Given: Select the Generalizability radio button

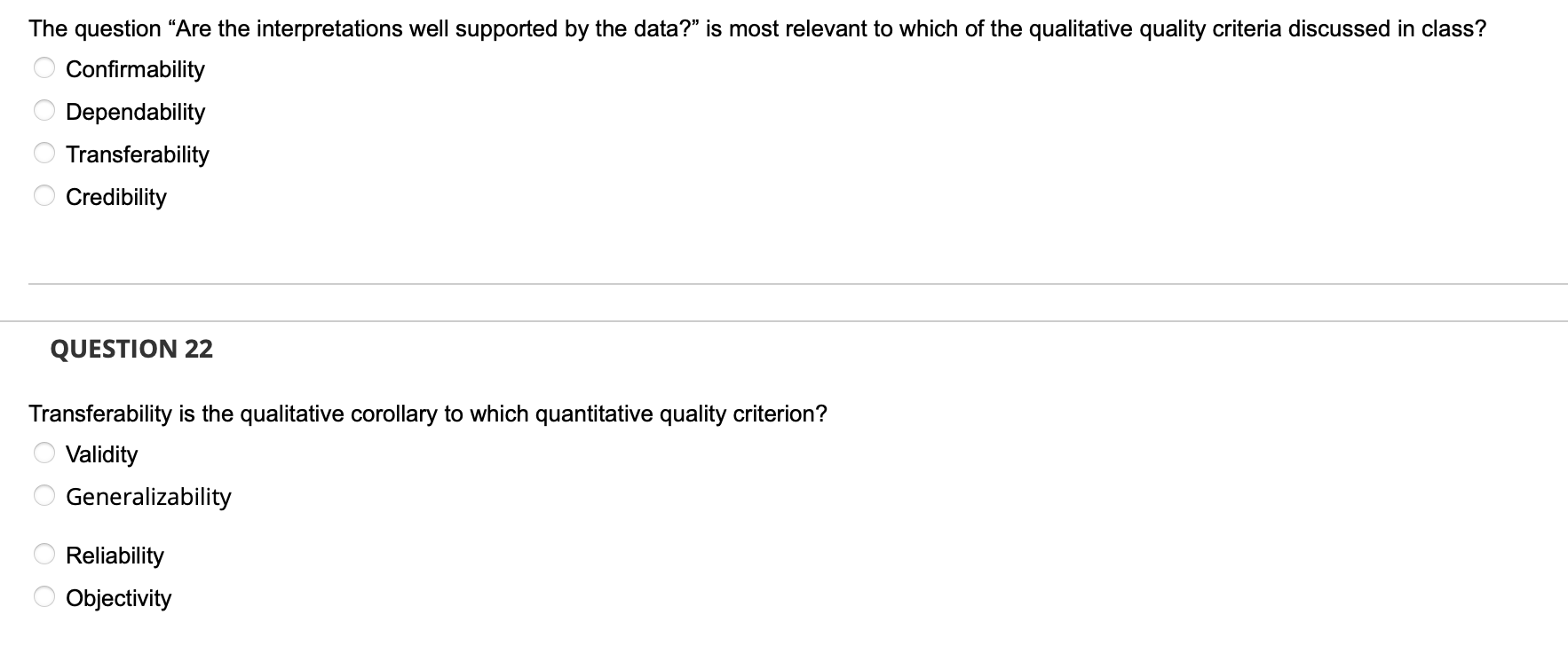Looking at the screenshot, I should point(44,494).
